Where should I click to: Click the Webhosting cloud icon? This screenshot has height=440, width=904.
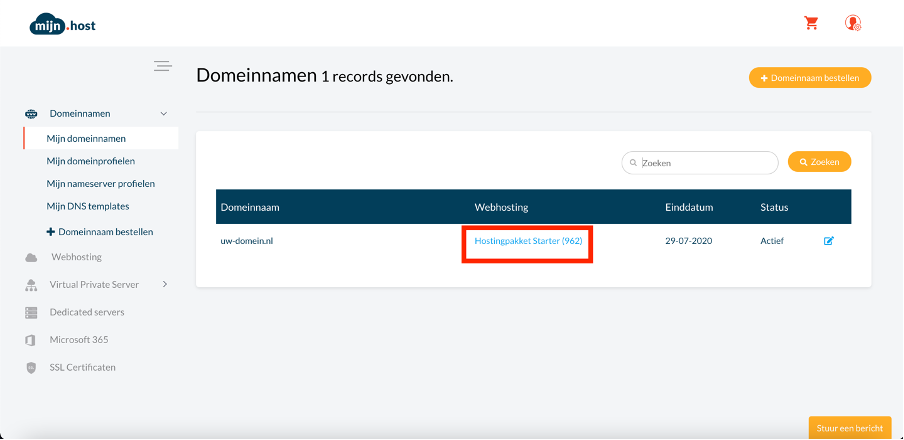coord(31,257)
